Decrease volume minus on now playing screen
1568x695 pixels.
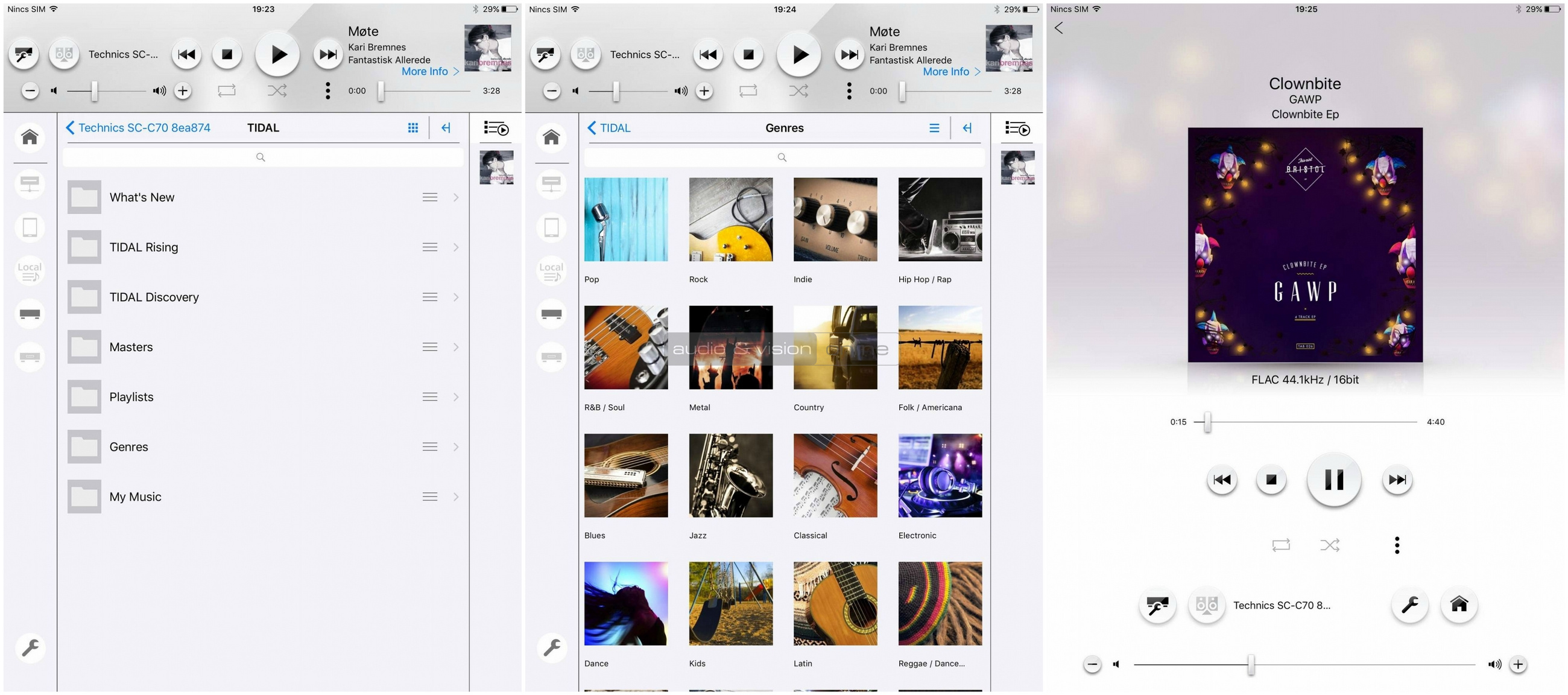pyautogui.click(x=1093, y=665)
